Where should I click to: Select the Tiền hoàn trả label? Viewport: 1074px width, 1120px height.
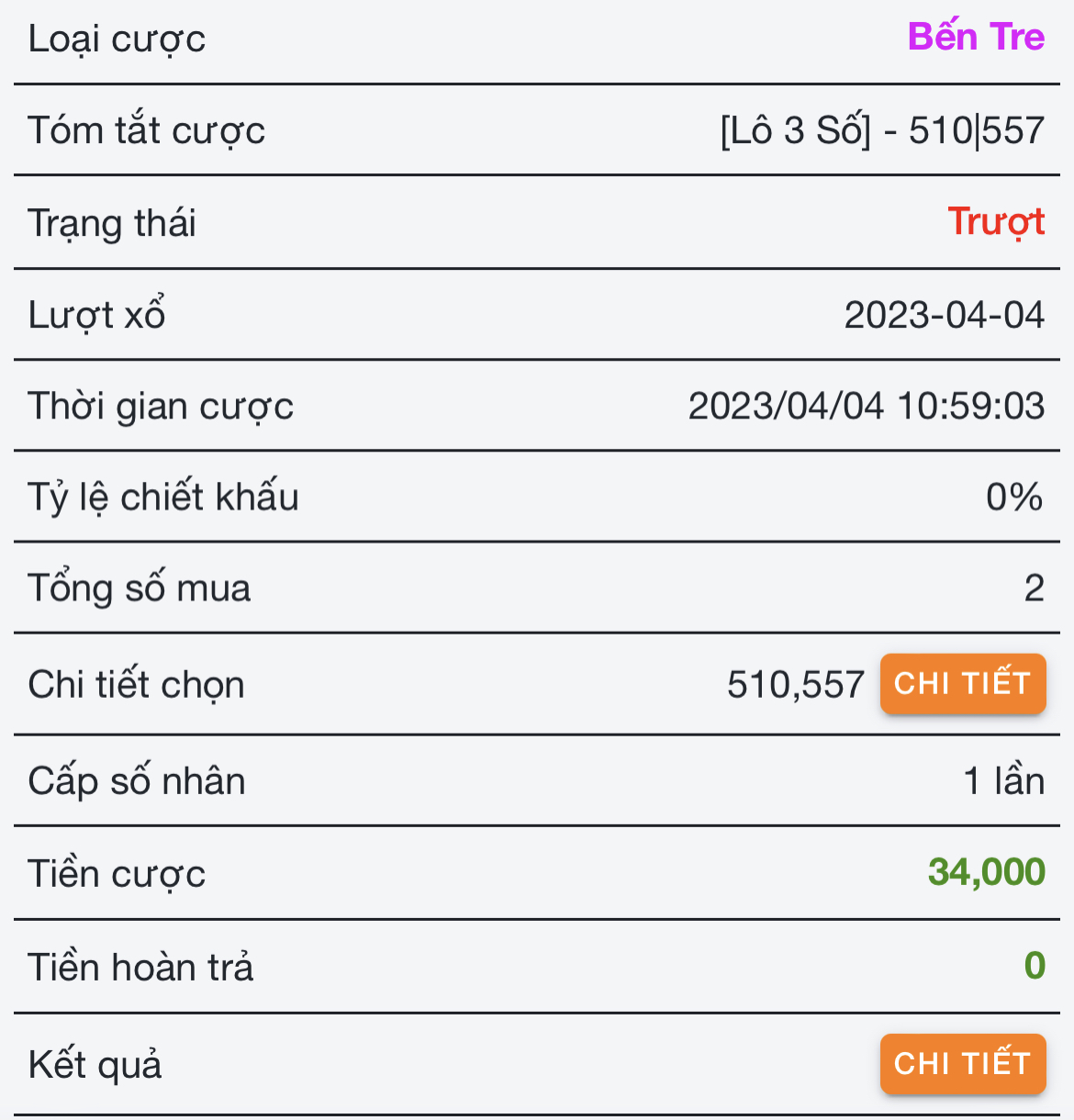tap(140, 968)
